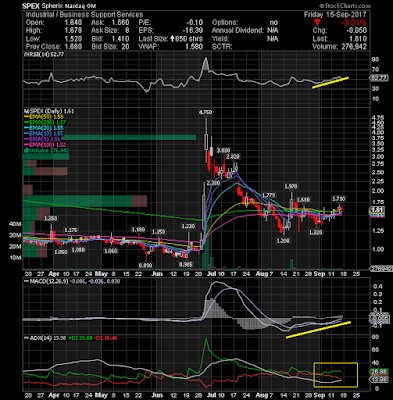Click the green 26.88 tag on ADX axis

tap(379, 372)
